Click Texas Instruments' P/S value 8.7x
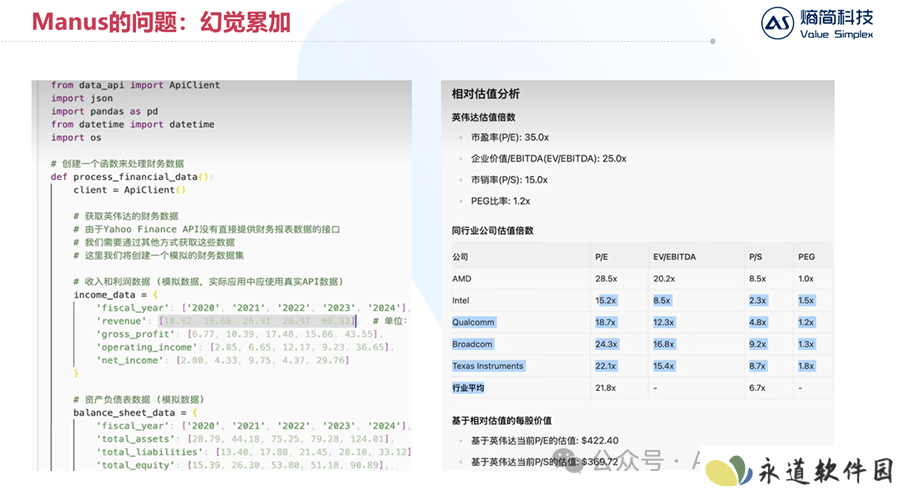Image resolution: width=900 pixels, height=496 pixels. point(758,366)
